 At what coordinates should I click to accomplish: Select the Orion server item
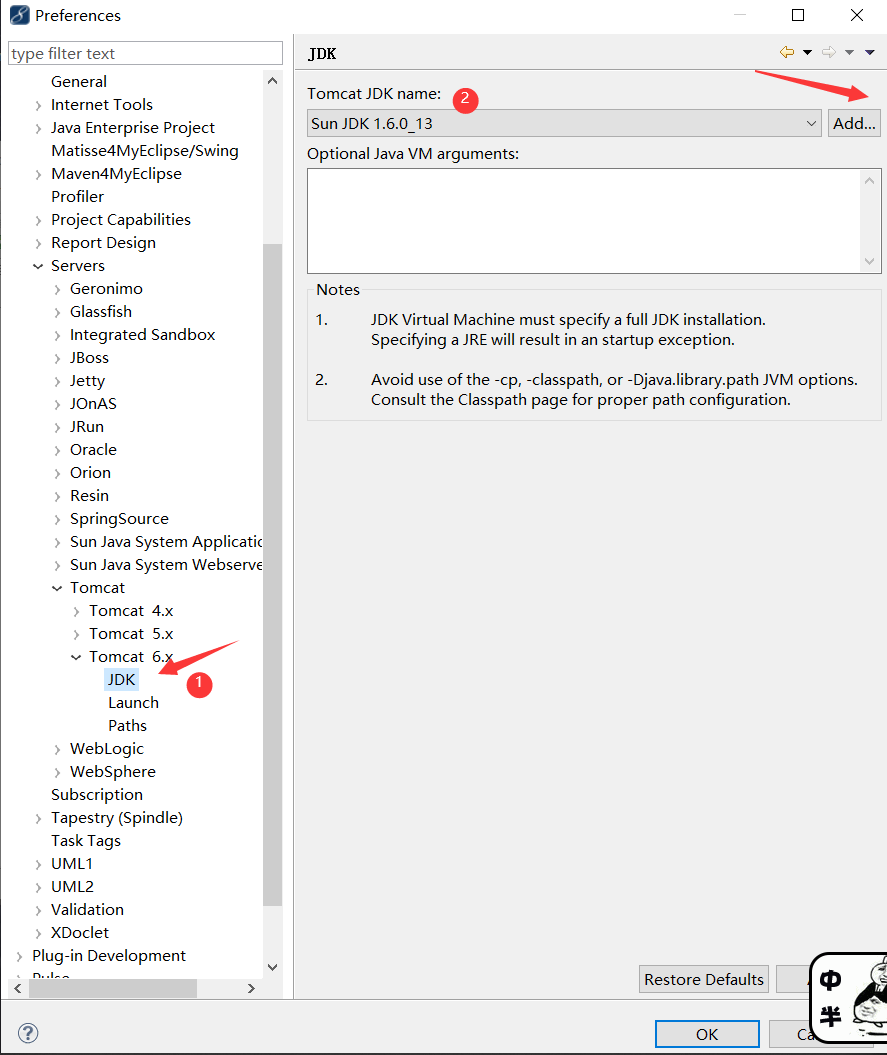pyautogui.click(x=90, y=472)
